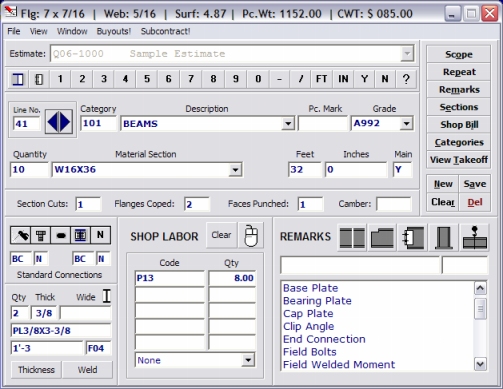Open the File menu

coord(14,31)
